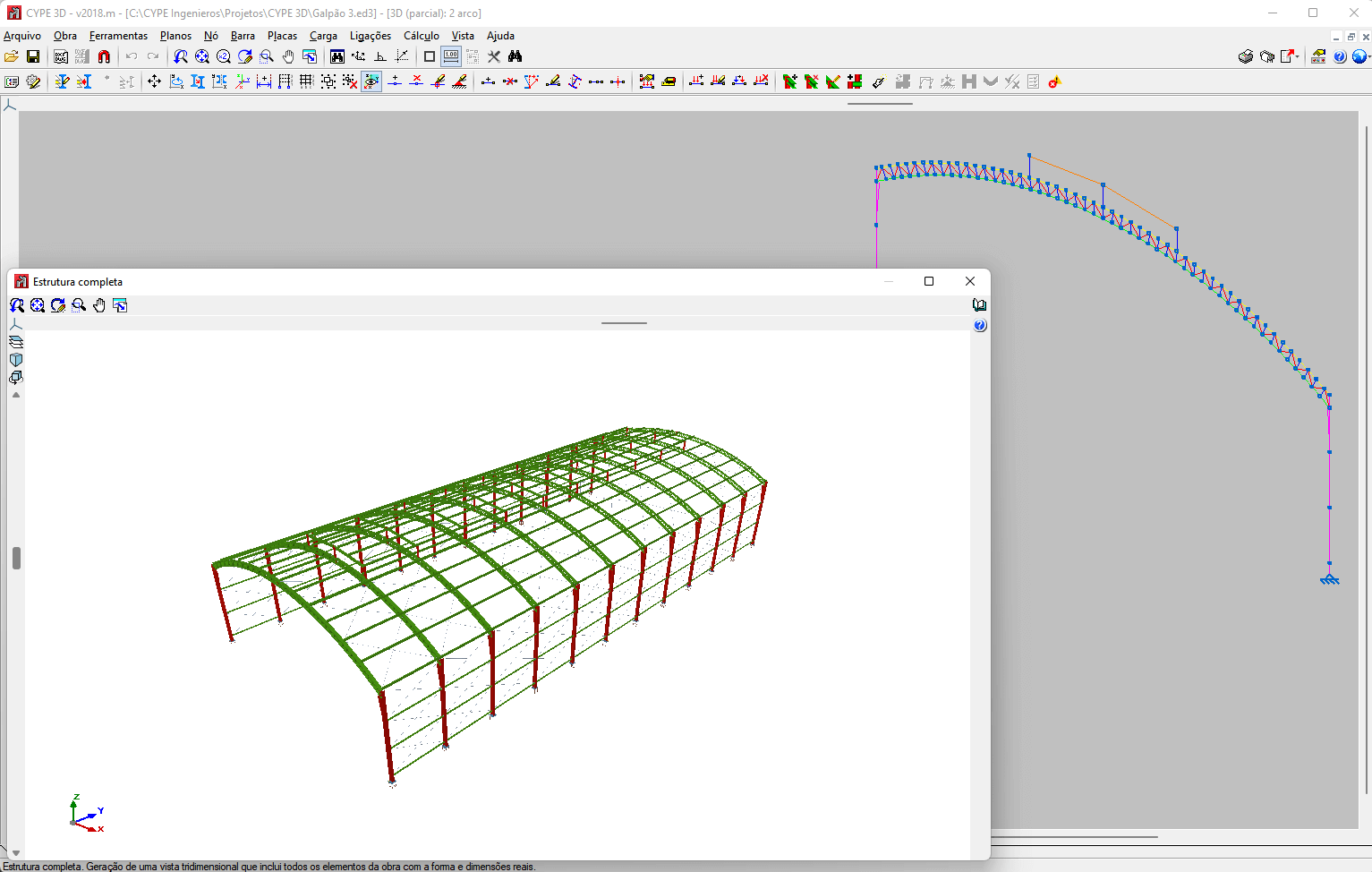
Task: Click the round question mark help button
Action: tap(1340, 56)
